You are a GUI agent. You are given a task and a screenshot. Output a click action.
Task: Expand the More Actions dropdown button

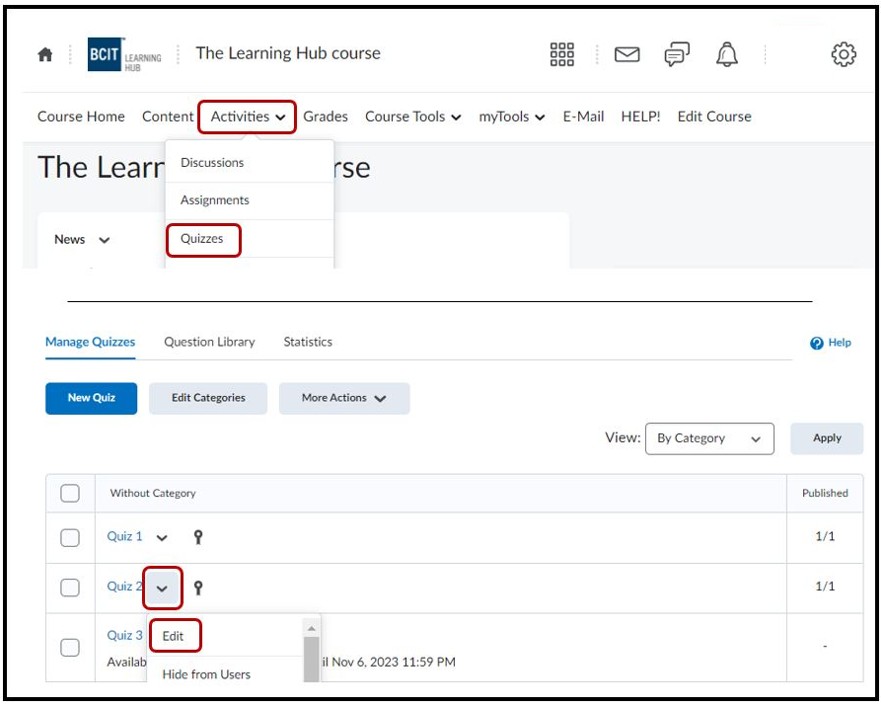click(344, 398)
